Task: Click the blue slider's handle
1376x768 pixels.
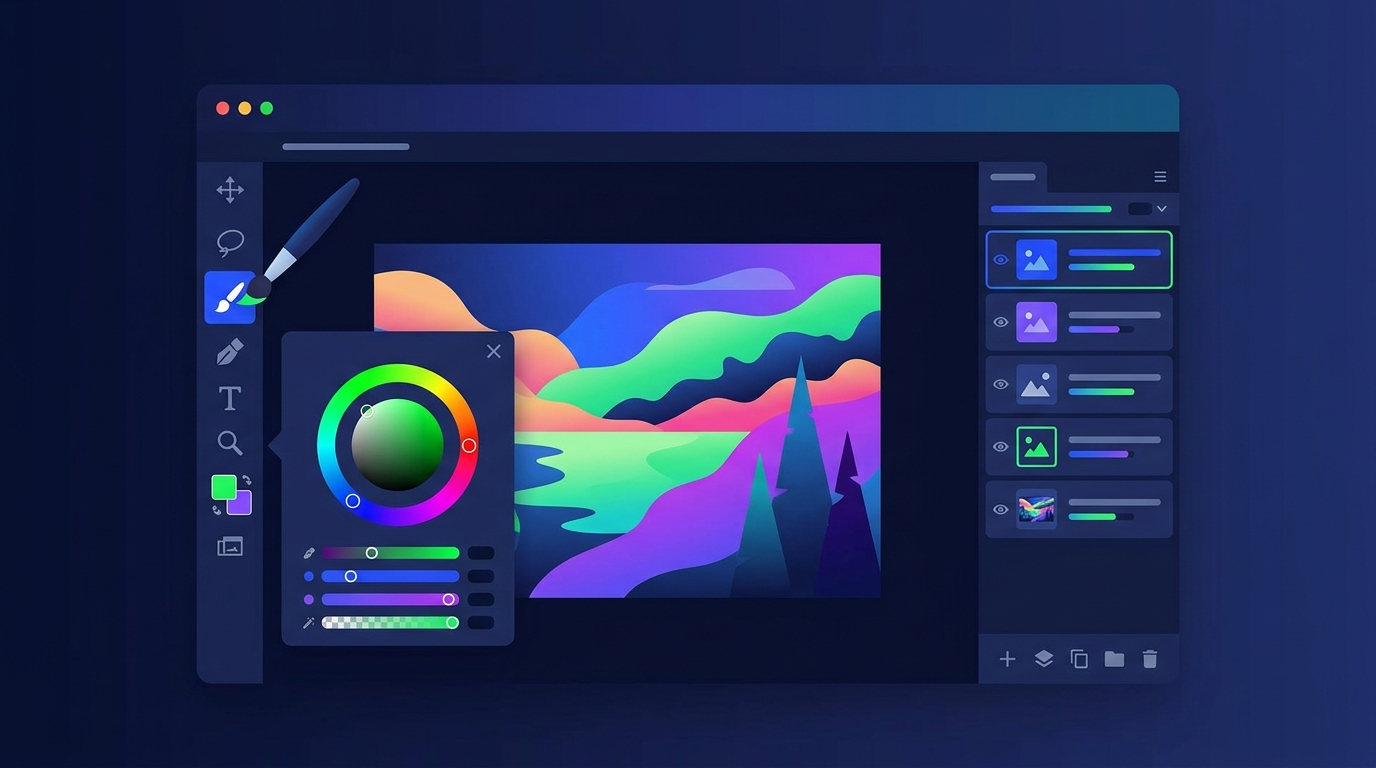Action: point(351,576)
